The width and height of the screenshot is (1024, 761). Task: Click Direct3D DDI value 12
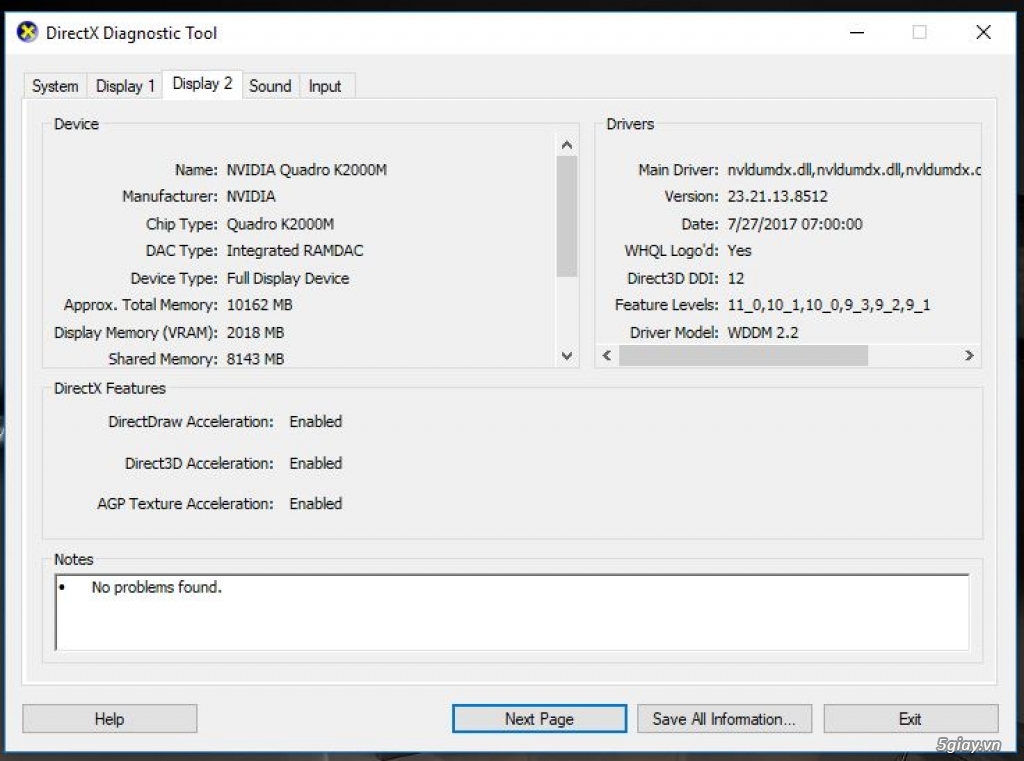735,278
